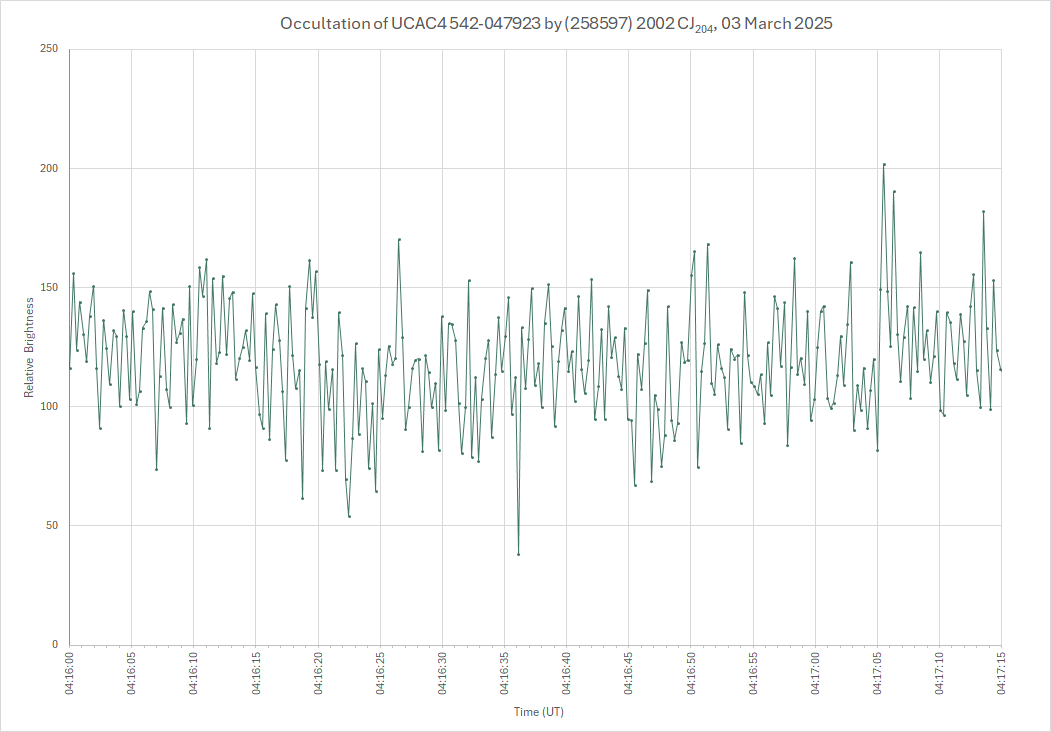Screen dimensions: 1051x732
Task: Click the 04:16:20 time axis label
Action: pyautogui.click(x=318, y=673)
